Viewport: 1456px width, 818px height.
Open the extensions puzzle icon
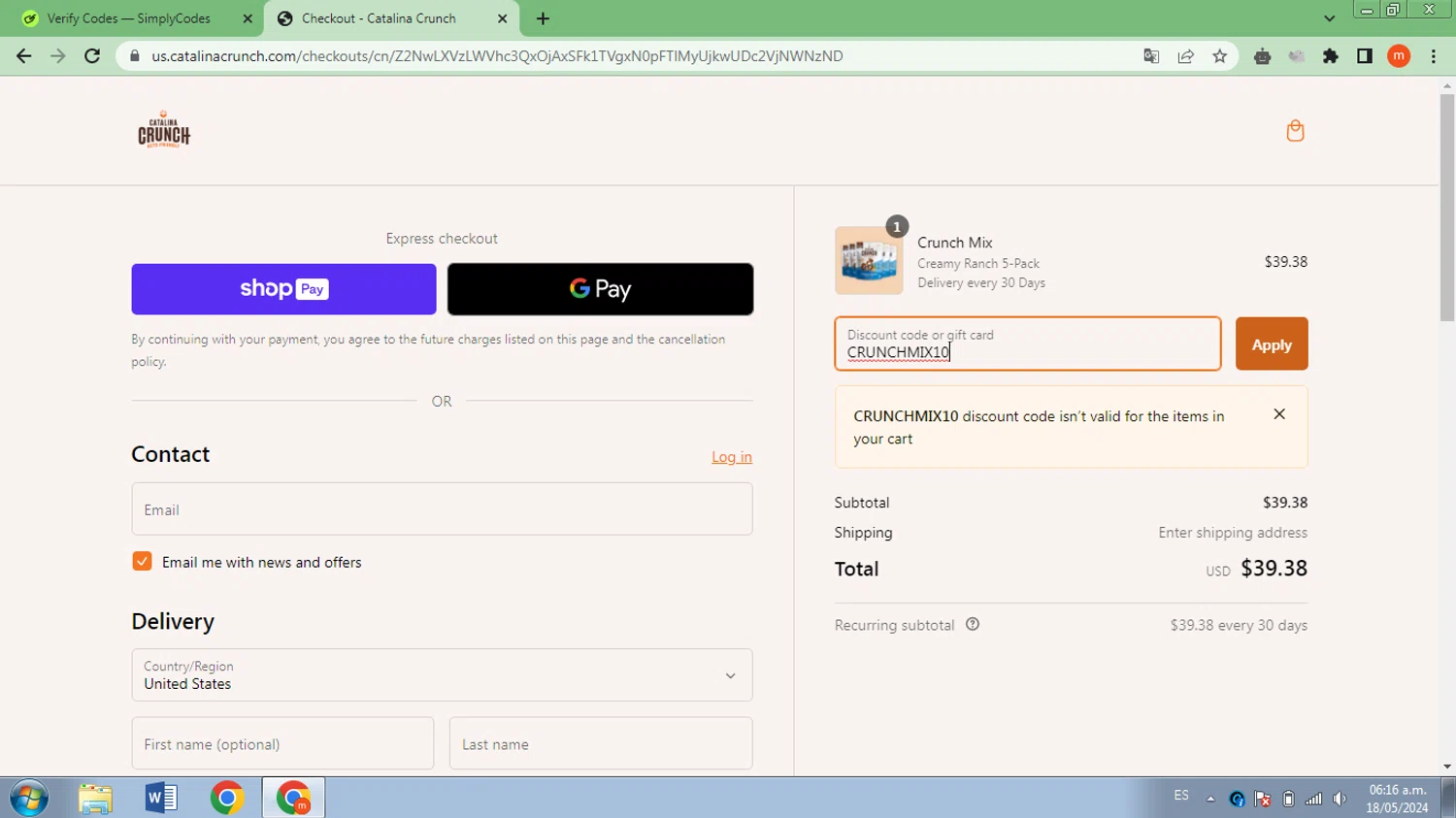[1331, 56]
